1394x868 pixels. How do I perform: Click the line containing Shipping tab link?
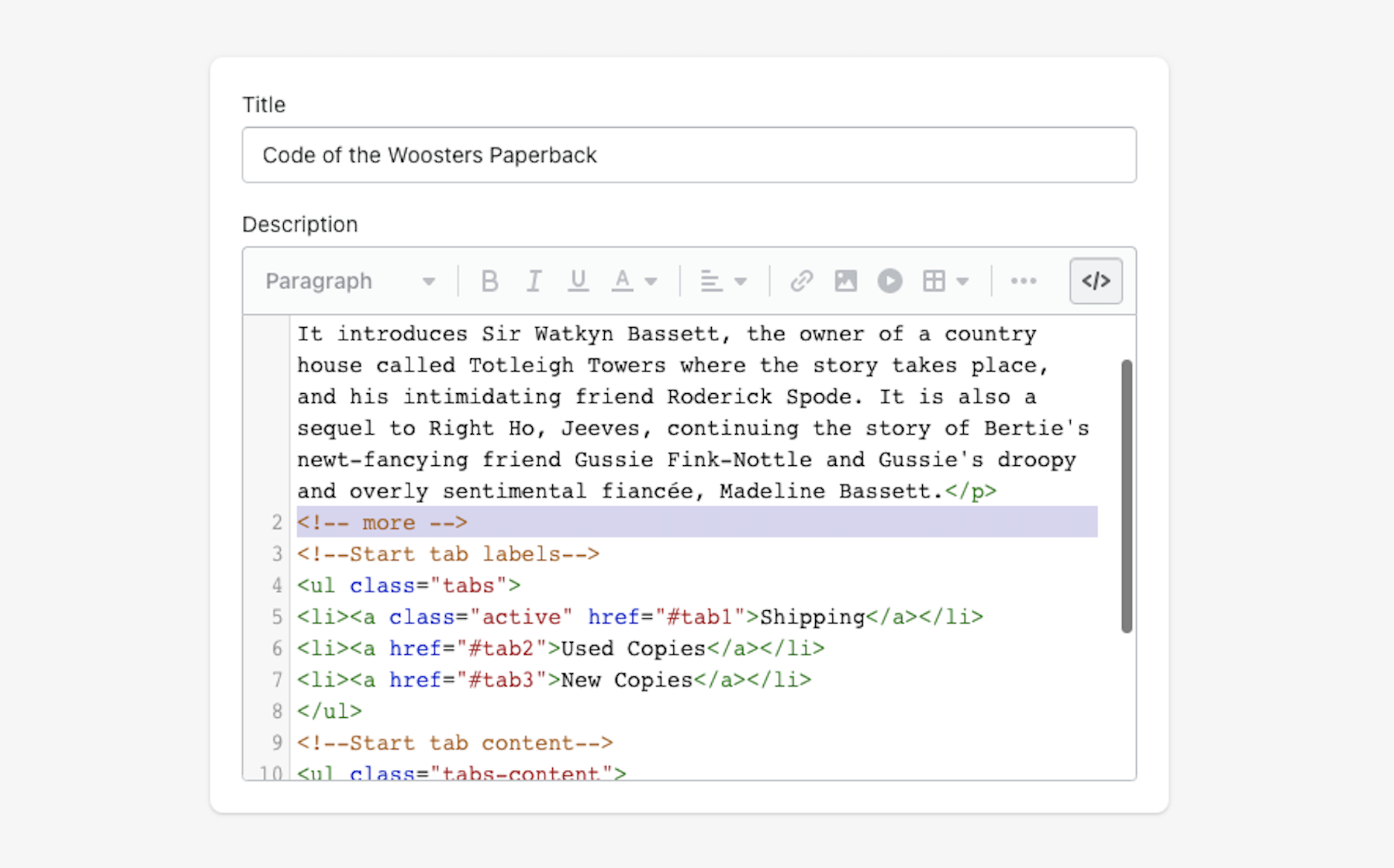(640, 617)
